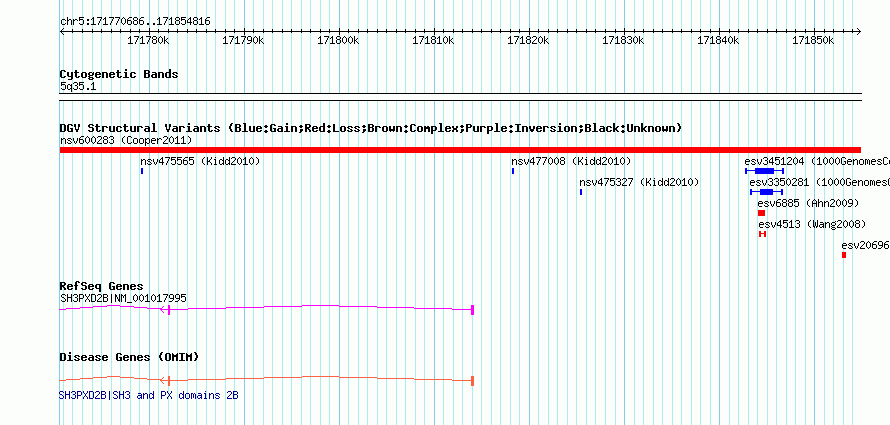The height and width of the screenshot is (425, 890).
Task: Click the 171780k ruler tick label
Action: (149, 41)
